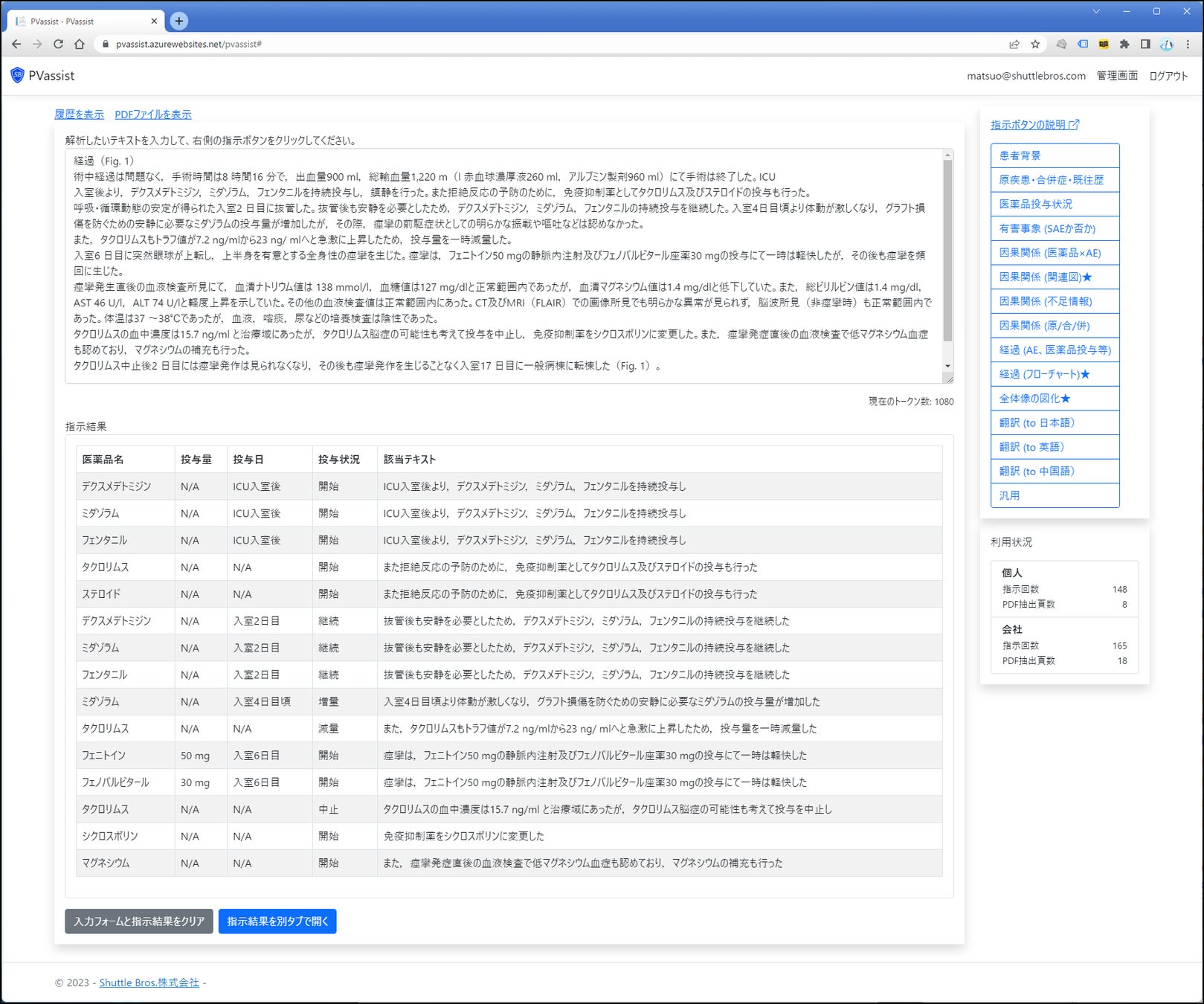
Task: Click 因果関係 (関連図)★ button
Action: [x=1055, y=277]
